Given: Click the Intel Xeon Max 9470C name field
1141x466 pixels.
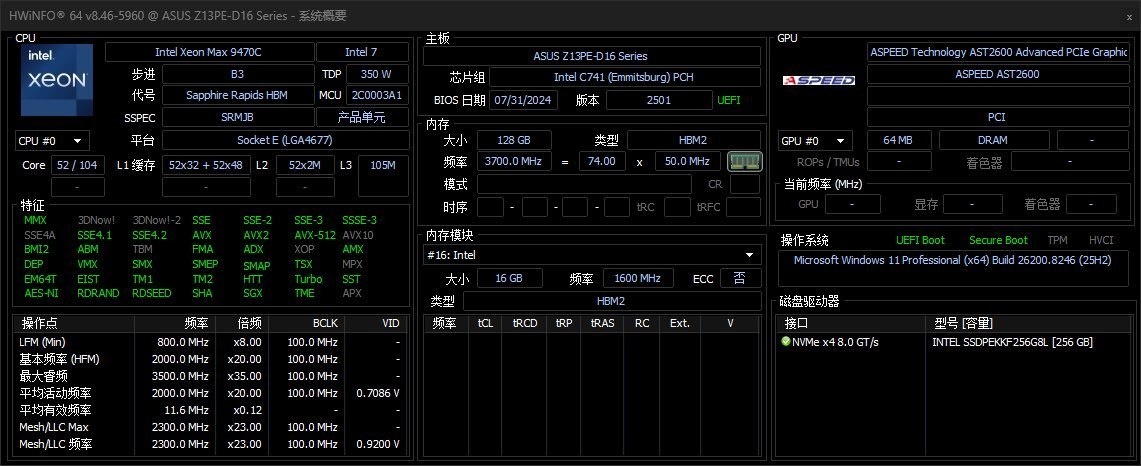Looking at the screenshot, I should coord(210,52).
